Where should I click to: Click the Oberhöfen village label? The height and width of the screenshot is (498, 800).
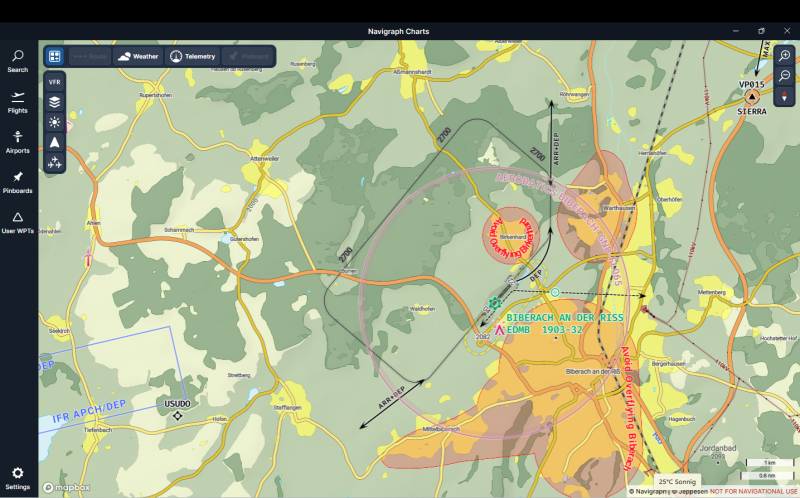[669, 200]
